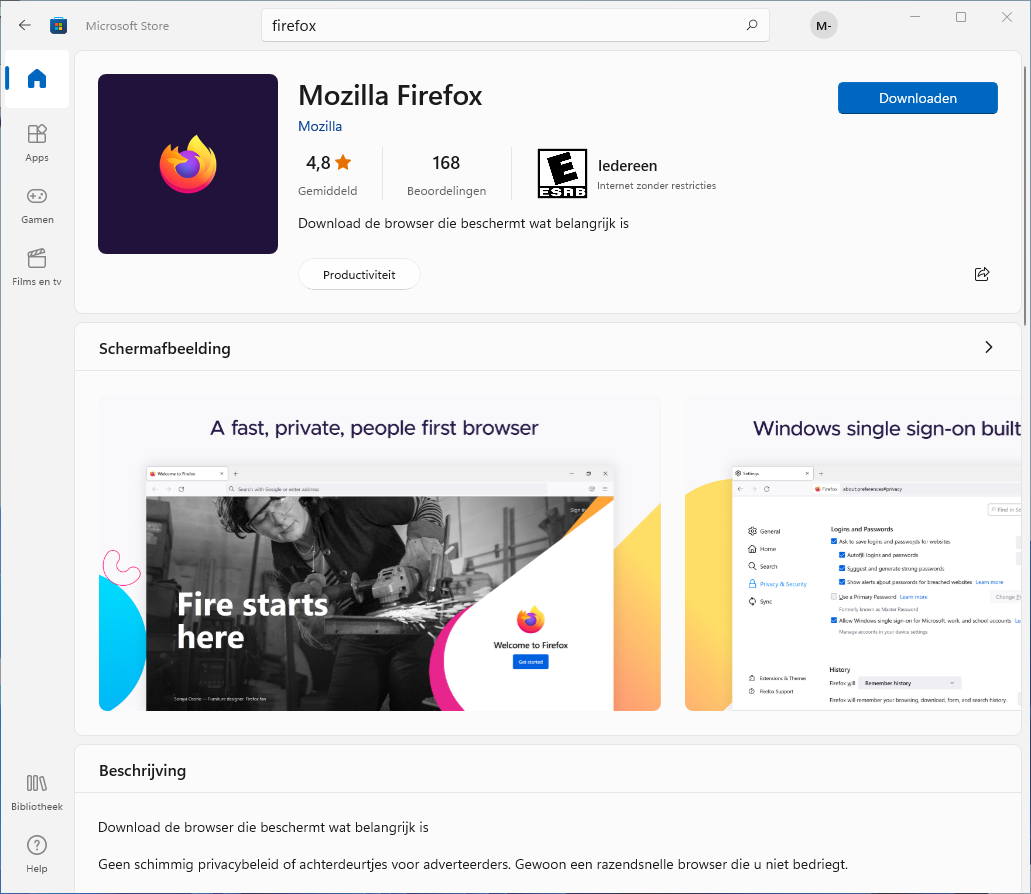1031x894 pixels.
Task: Open the Bibliotheek library
Action: (x=37, y=791)
